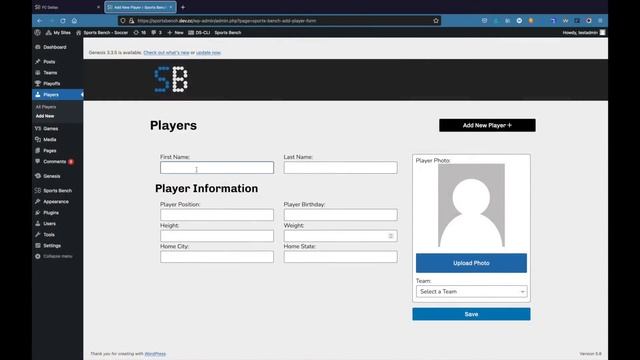Open the Sports Bench - Soccer site menu
The image size is (640, 360).
click(x=102, y=32)
